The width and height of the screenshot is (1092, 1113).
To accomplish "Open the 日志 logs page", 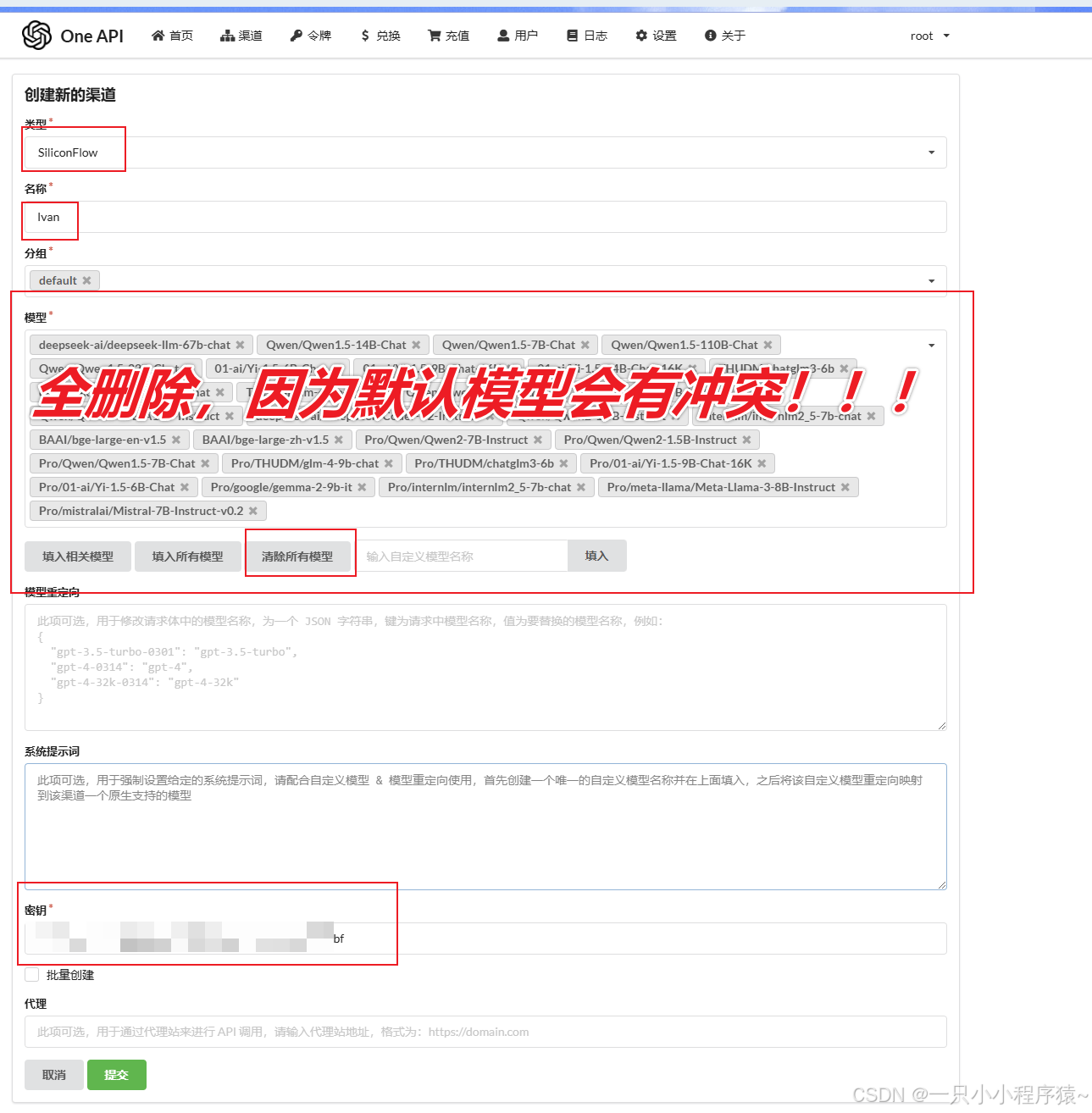I will pos(587,36).
